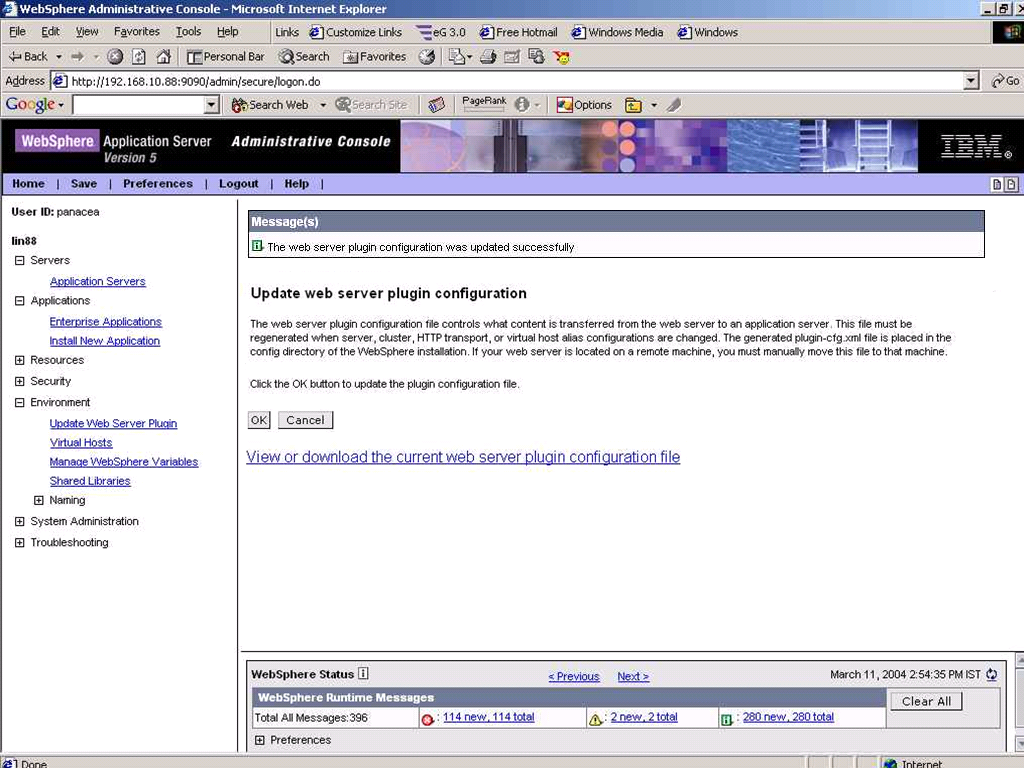Screen dimensions: 1024x768
Task: Open the Windows Media link
Action: coord(617,32)
